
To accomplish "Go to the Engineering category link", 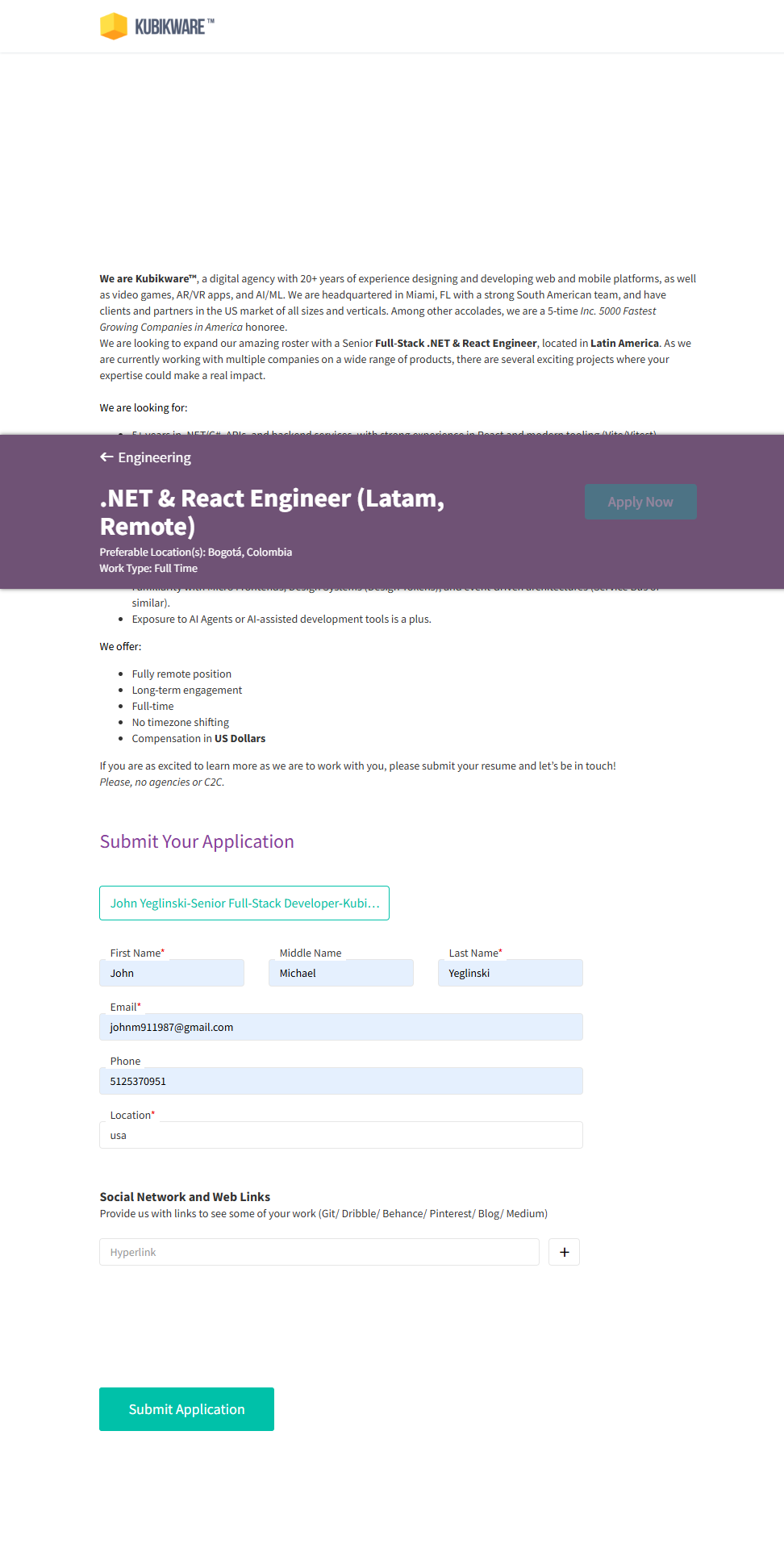I will coord(154,457).
